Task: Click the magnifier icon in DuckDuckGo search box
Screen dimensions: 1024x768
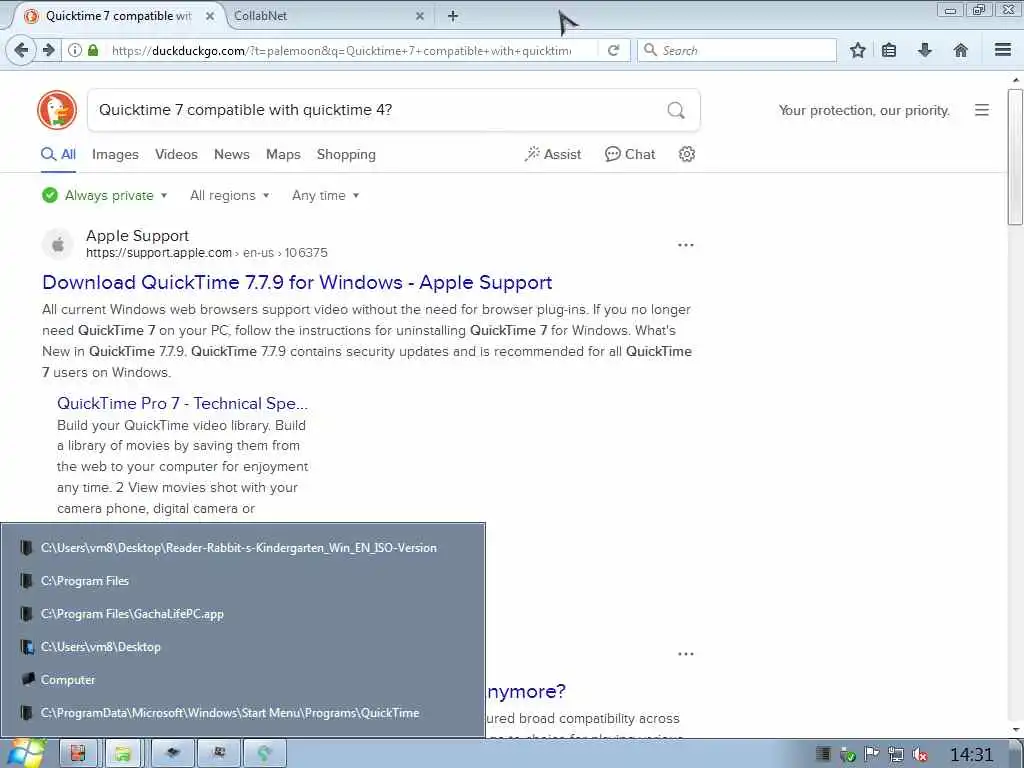Action: point(676,110)
